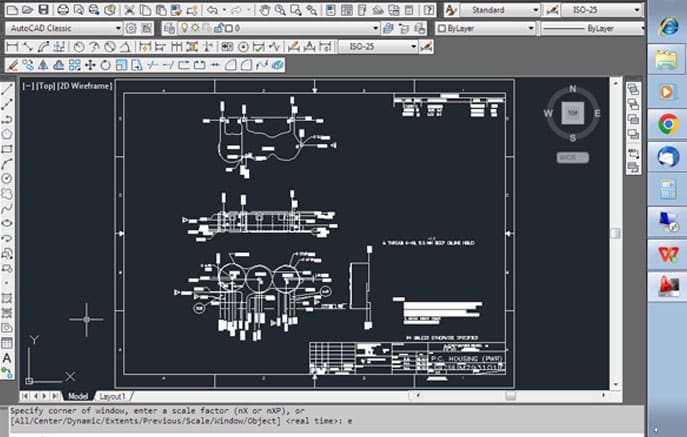Image resolution: width=687 pixels, height=437 pixels.
Task: Select the Mirror tool
Action: coord(43,65)
